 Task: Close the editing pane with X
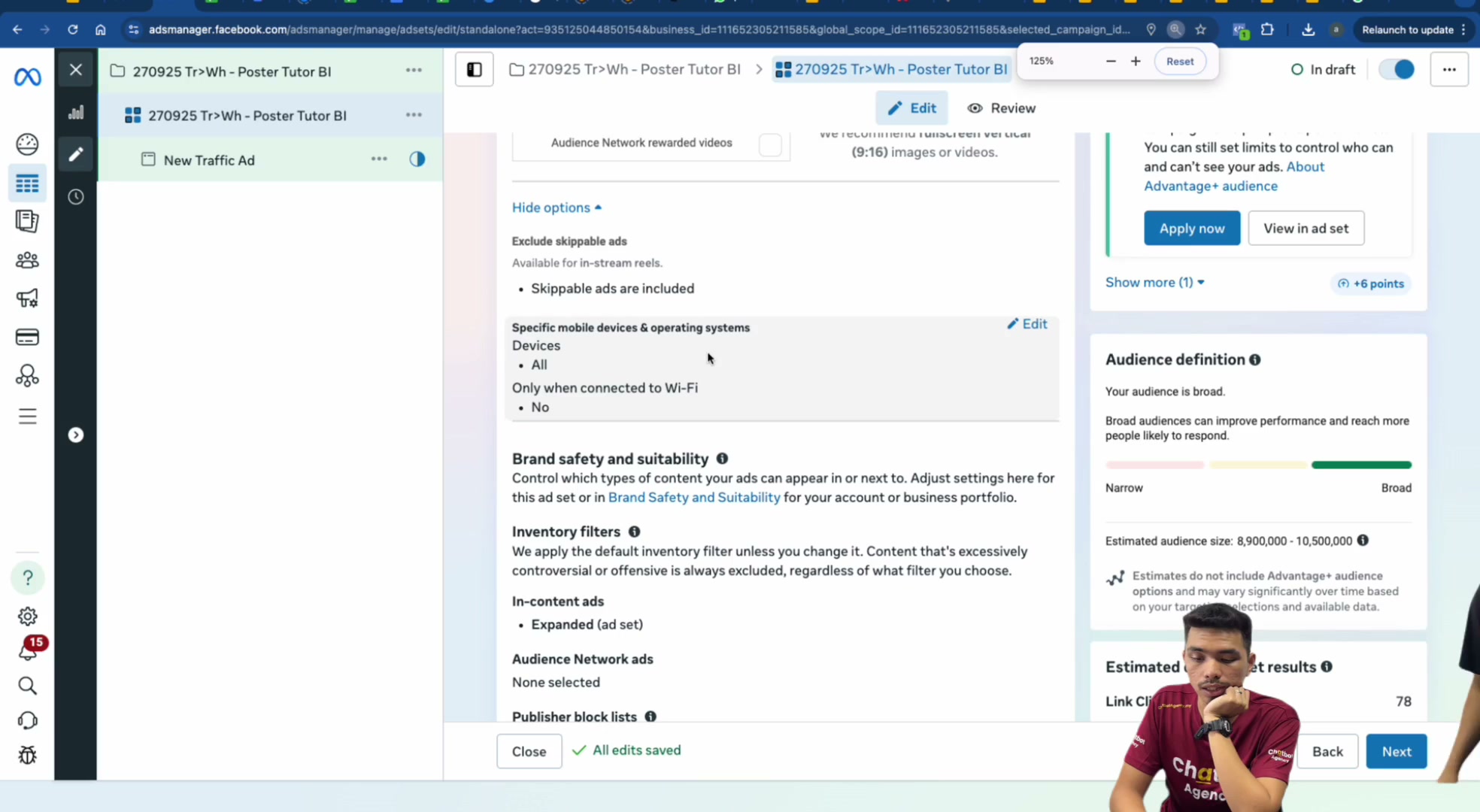tap(76, 70)
